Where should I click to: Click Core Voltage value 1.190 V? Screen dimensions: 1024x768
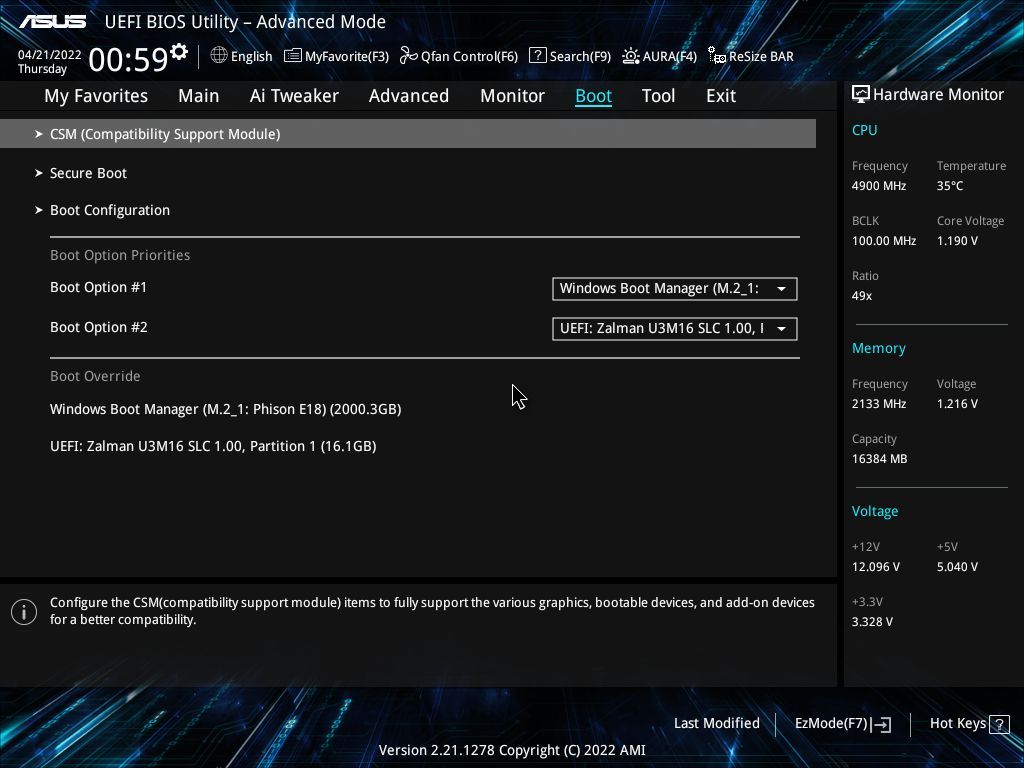pos(957,241)
